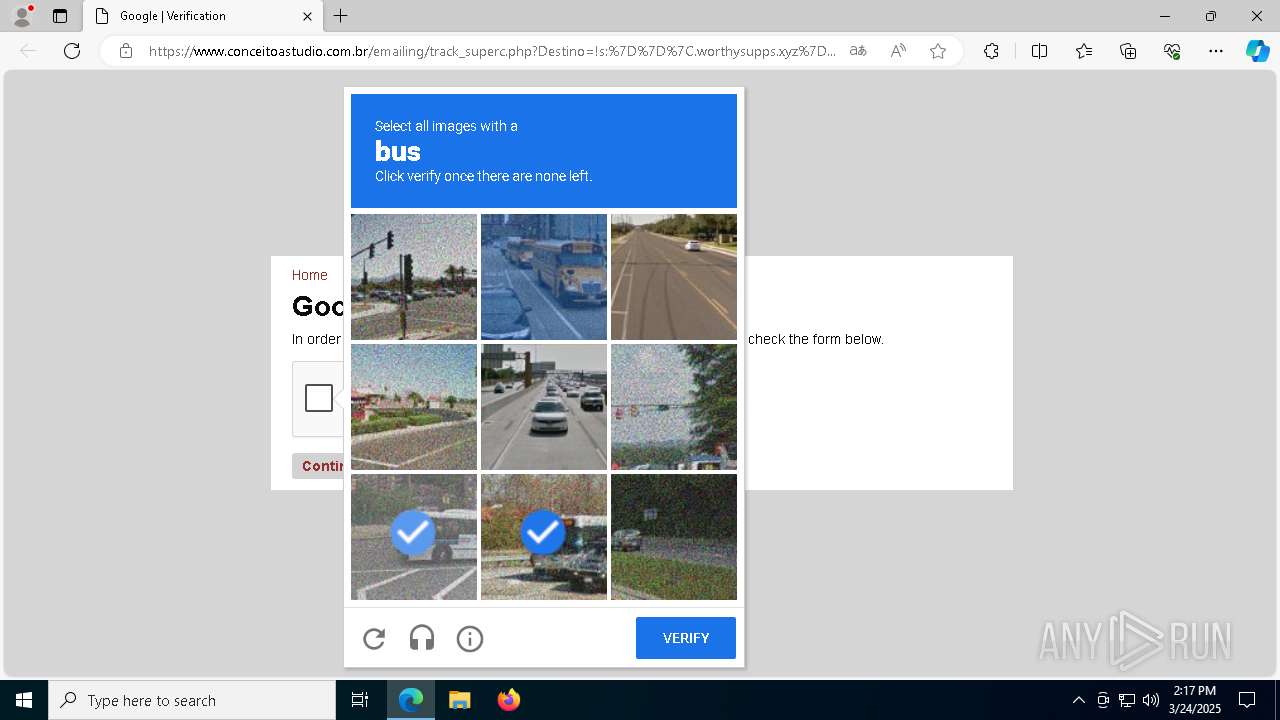
Task: Open Microsoft Edge from taskbar
Action: pos(411,700)
